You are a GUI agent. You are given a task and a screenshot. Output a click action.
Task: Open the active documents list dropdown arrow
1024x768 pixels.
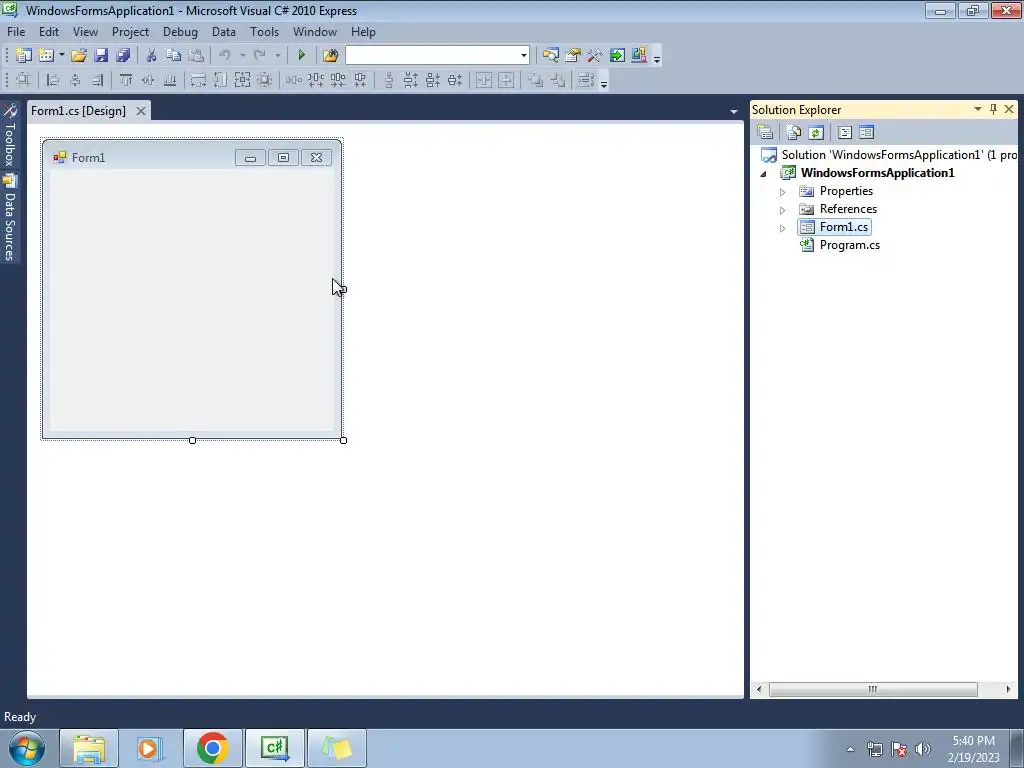coord(733,112)
